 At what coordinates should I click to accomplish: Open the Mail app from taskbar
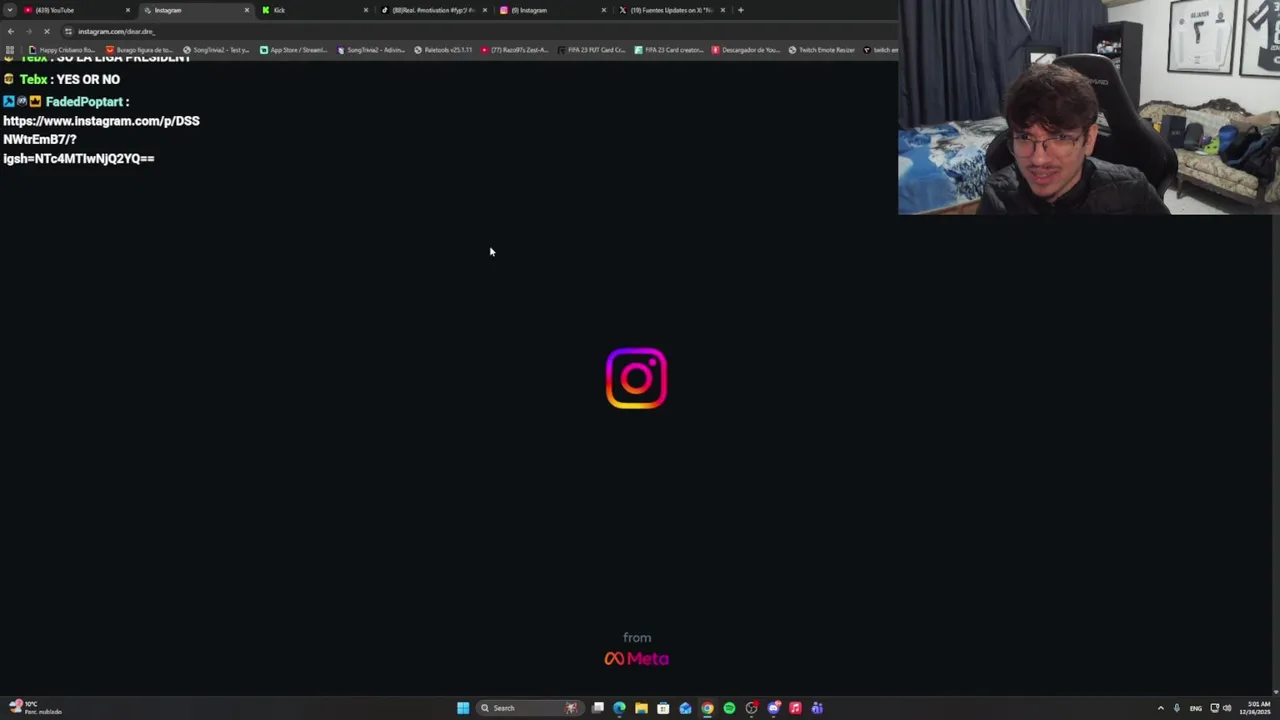(685, 708)
